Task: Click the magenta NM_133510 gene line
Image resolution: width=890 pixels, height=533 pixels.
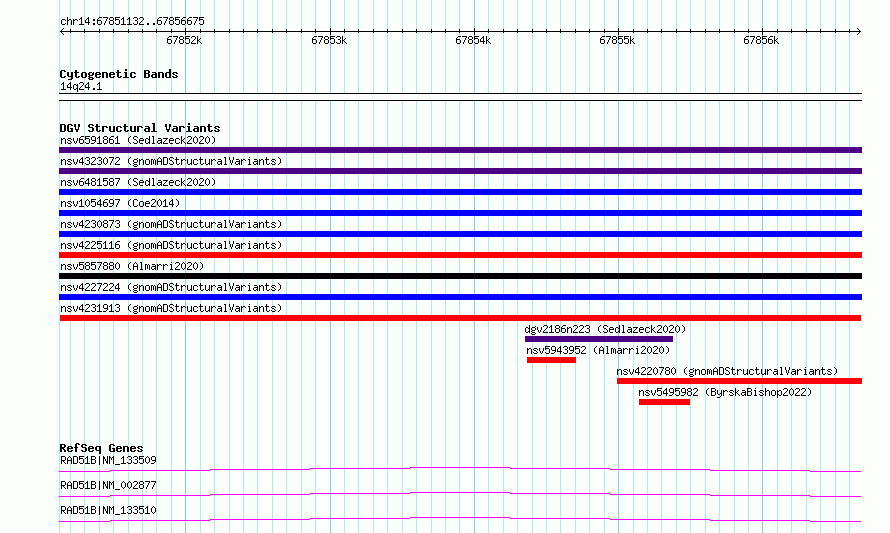Action: 460,519
